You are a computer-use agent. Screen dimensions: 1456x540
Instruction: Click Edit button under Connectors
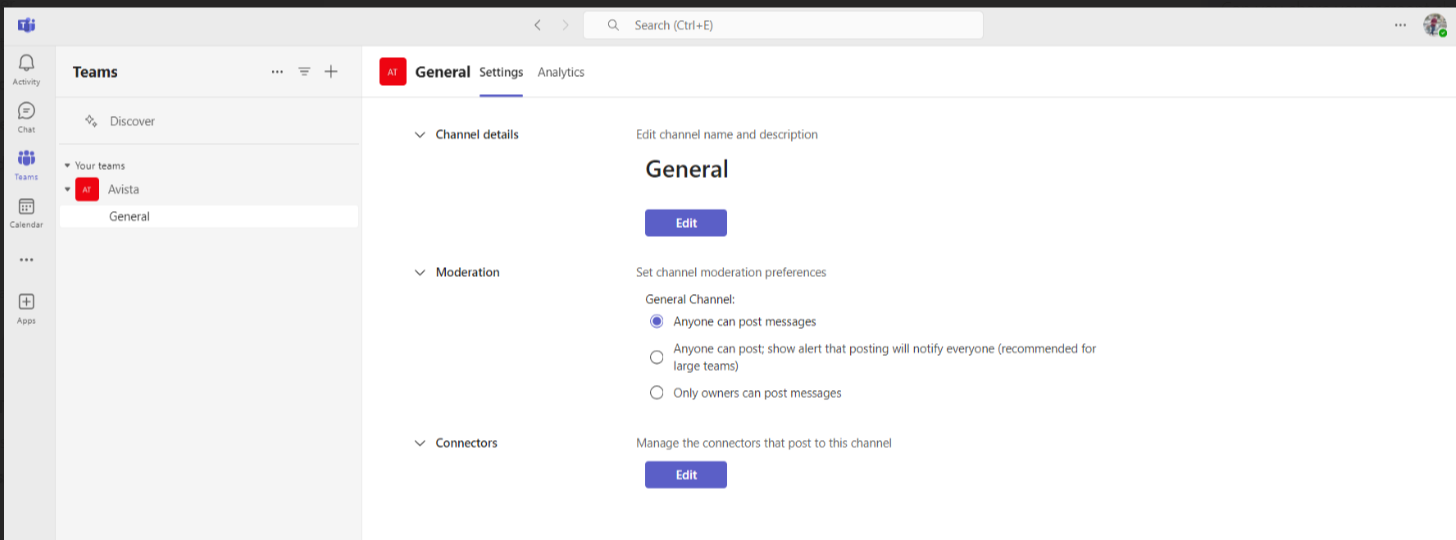point(686,475)
